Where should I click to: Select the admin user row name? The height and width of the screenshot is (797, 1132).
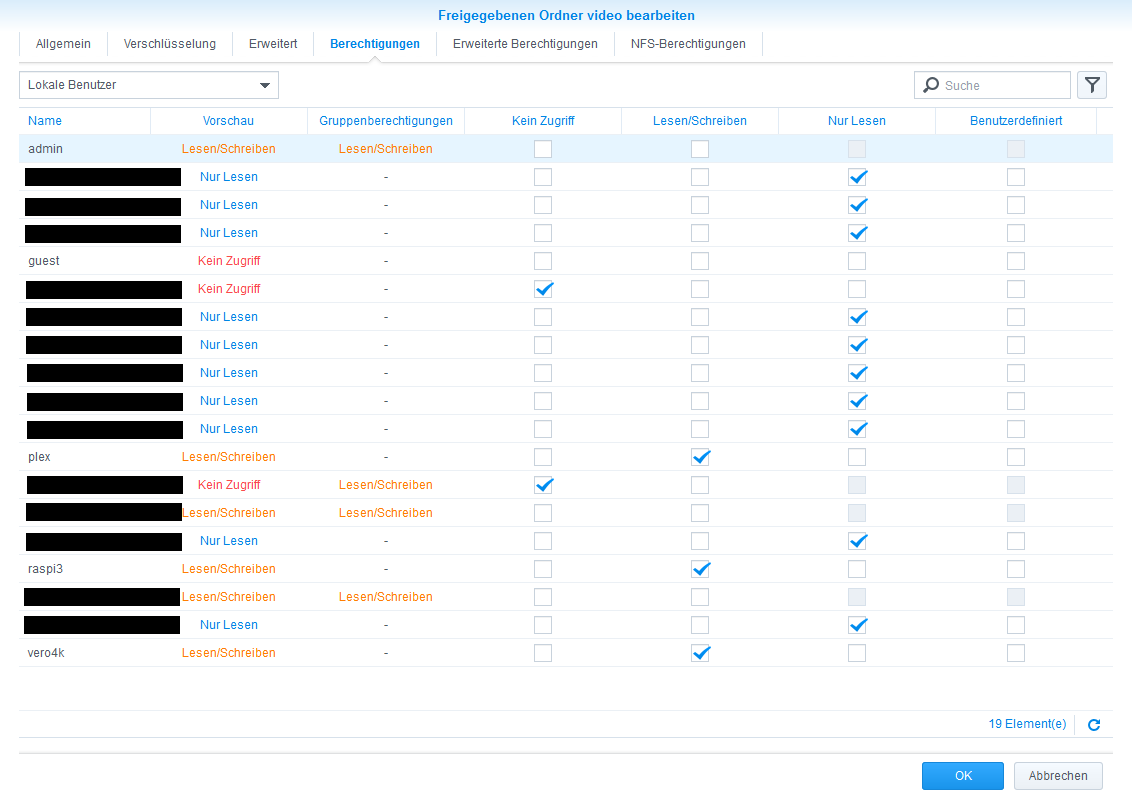45,149
